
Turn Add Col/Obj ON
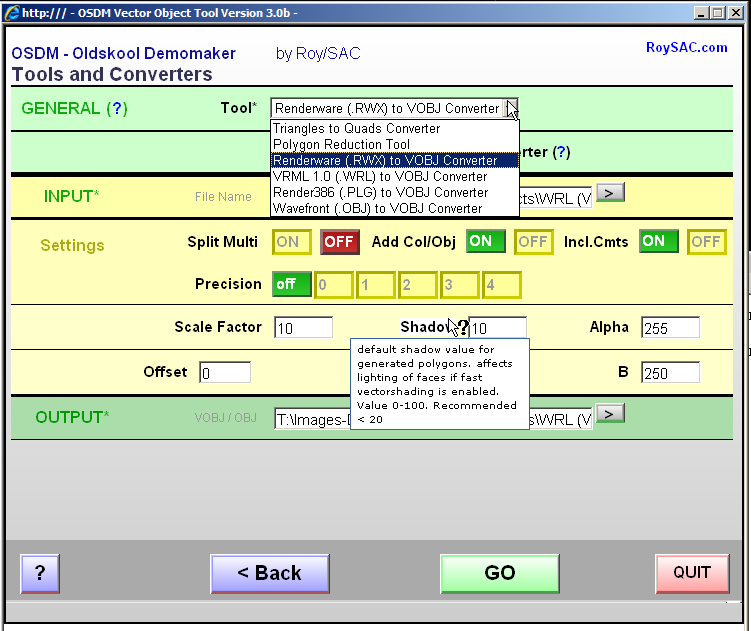(486, 241)
